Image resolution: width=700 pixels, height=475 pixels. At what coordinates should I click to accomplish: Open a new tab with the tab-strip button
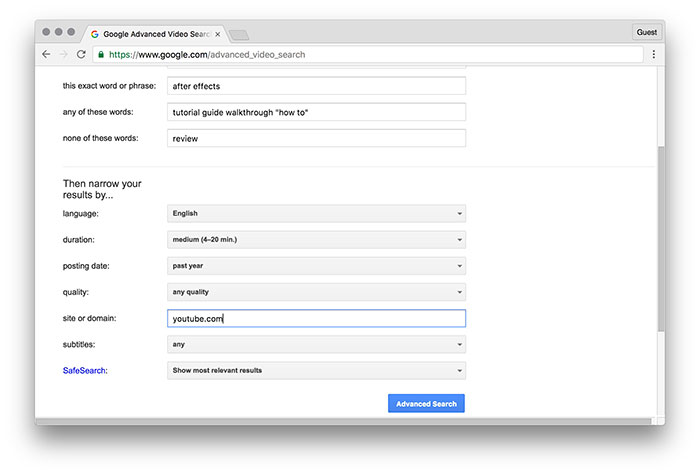pyautogui.click(x=240, y=34)
